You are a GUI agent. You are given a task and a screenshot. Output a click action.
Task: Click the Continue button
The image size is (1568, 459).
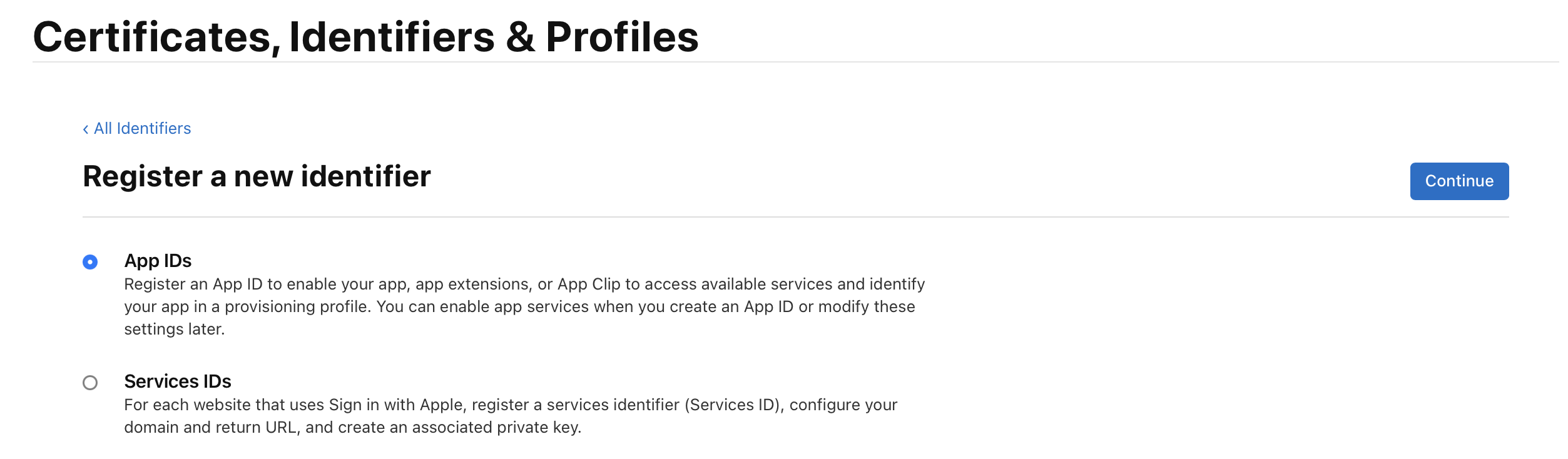(x=1459, y=181)
